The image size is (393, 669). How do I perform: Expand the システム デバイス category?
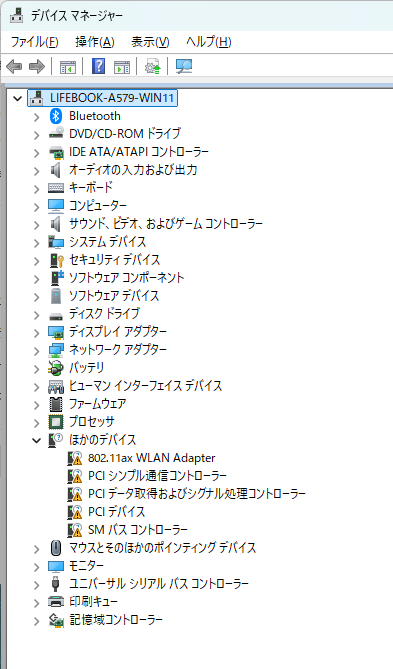click(37, 243)
